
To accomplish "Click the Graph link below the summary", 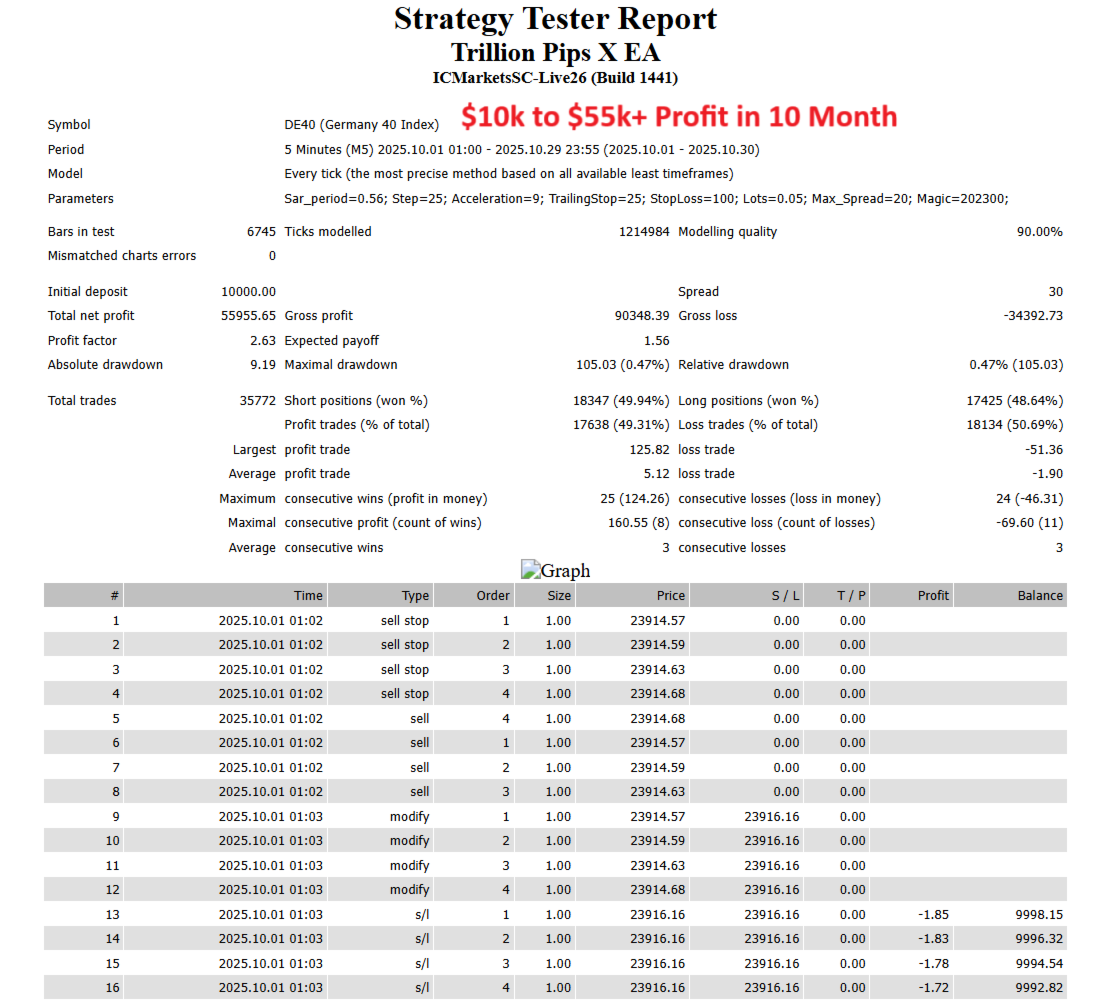I will point(556,571).
